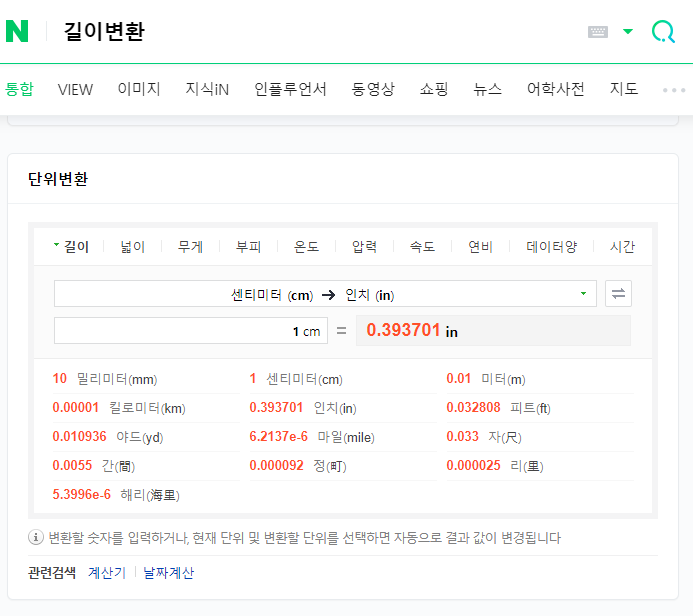Click the value input field showing 1 cm
Screen dimensions: 693x616
pos(190,331)
